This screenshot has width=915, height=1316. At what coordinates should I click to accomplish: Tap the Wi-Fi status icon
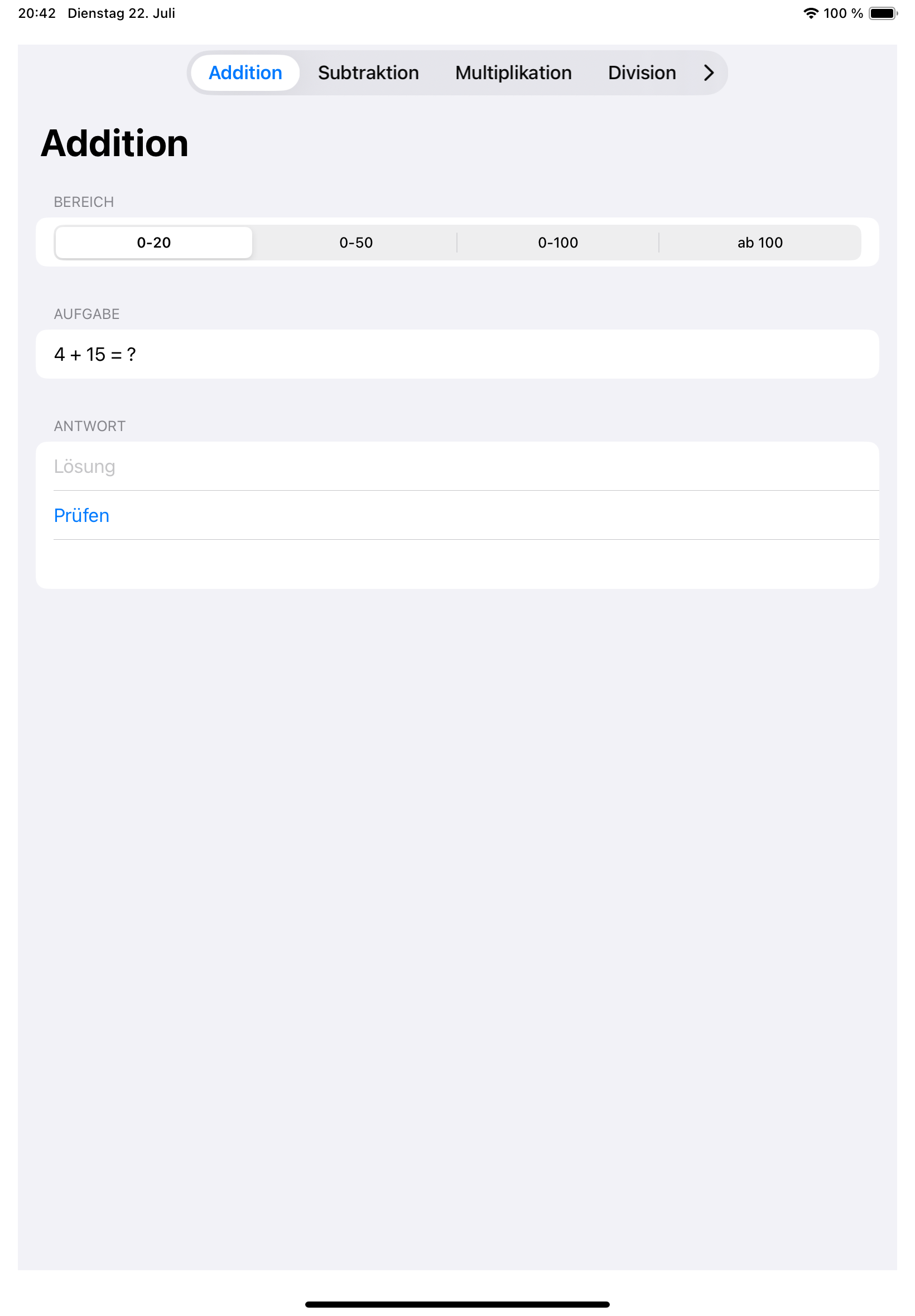(811, 13)
